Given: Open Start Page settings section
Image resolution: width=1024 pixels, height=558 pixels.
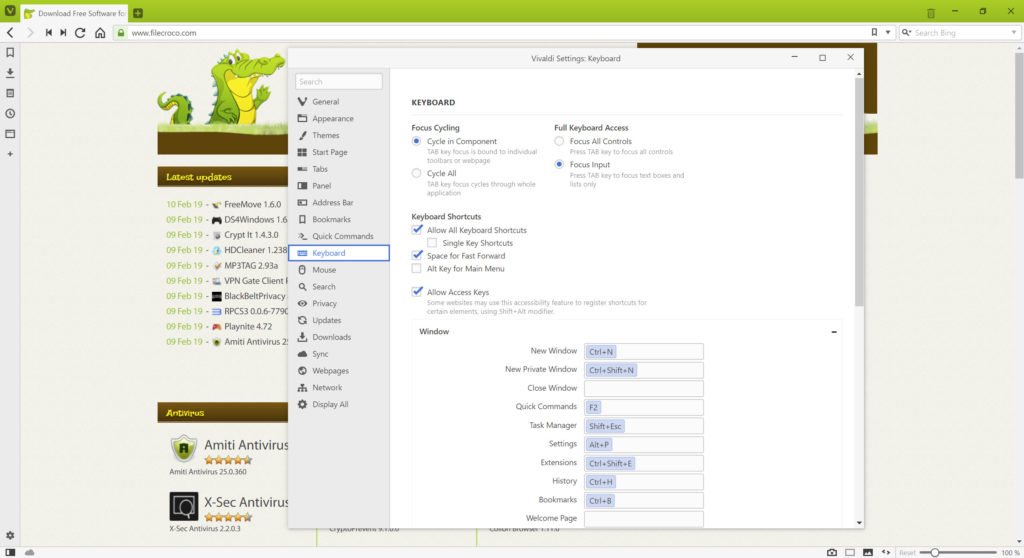Looking at the screenshot, I should pyautogui.click(x=339, y=152).
